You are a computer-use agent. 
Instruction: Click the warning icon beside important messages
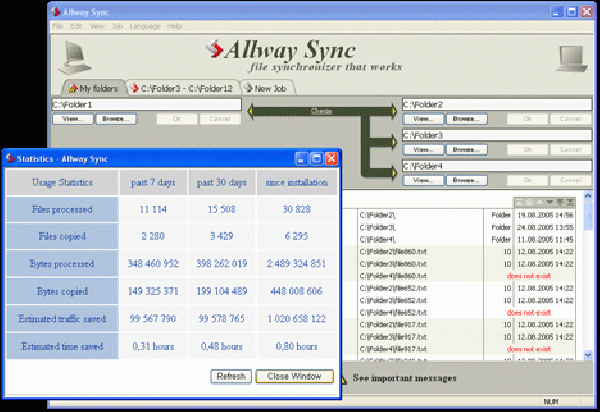pyautogui.click(x=344, y=378)
